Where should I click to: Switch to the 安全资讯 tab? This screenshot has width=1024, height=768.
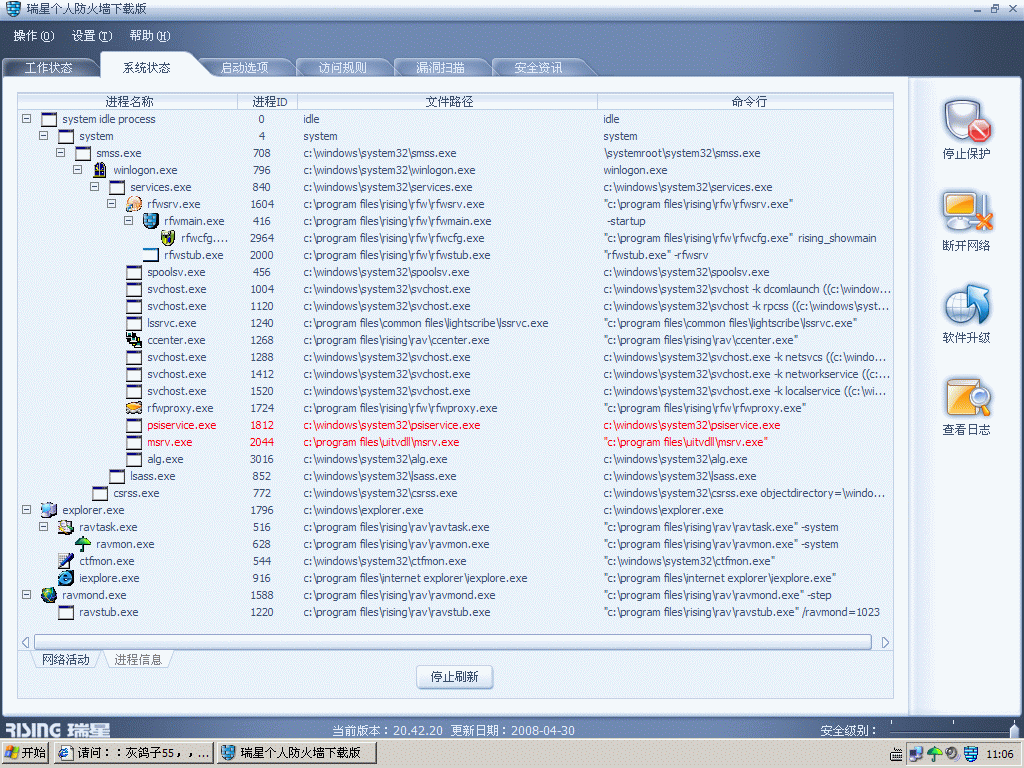click(x=539, y=68)
